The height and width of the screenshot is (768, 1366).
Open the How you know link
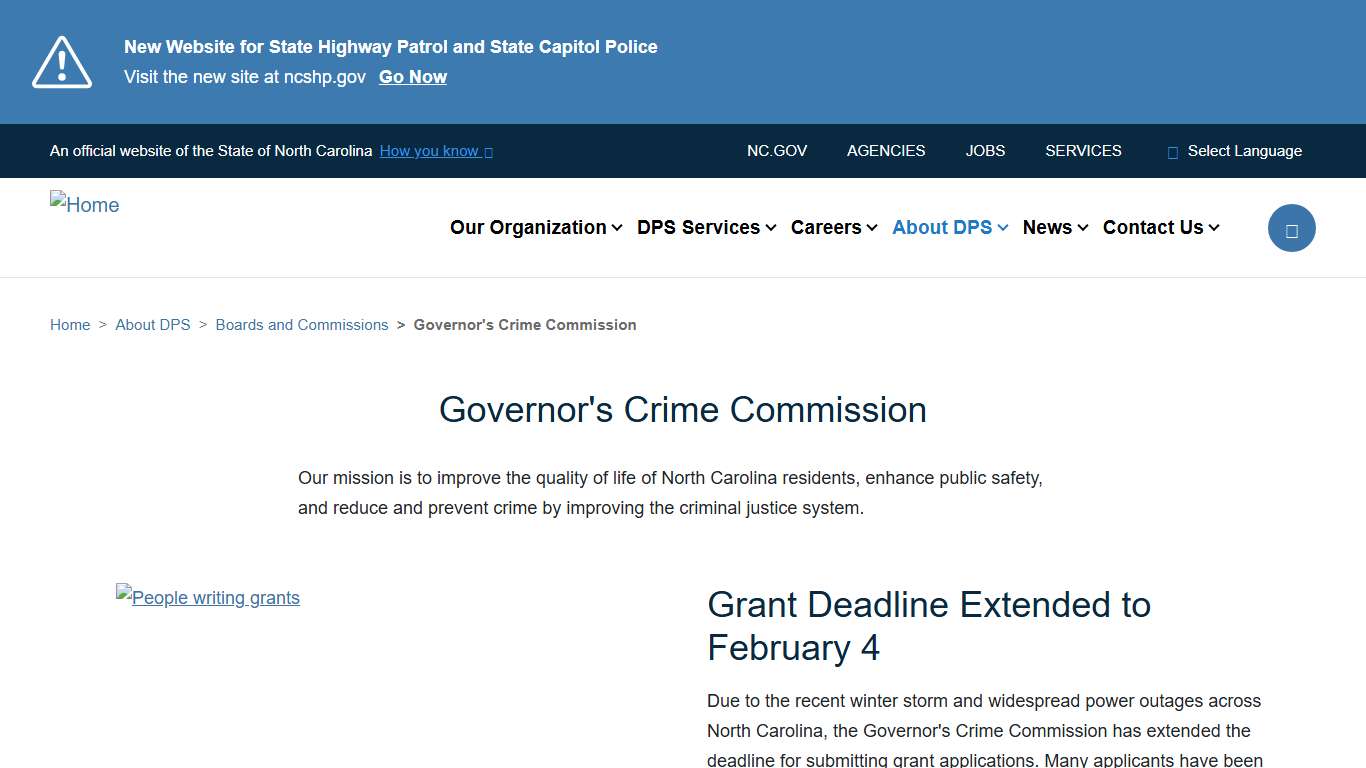[x=429, y=151]
